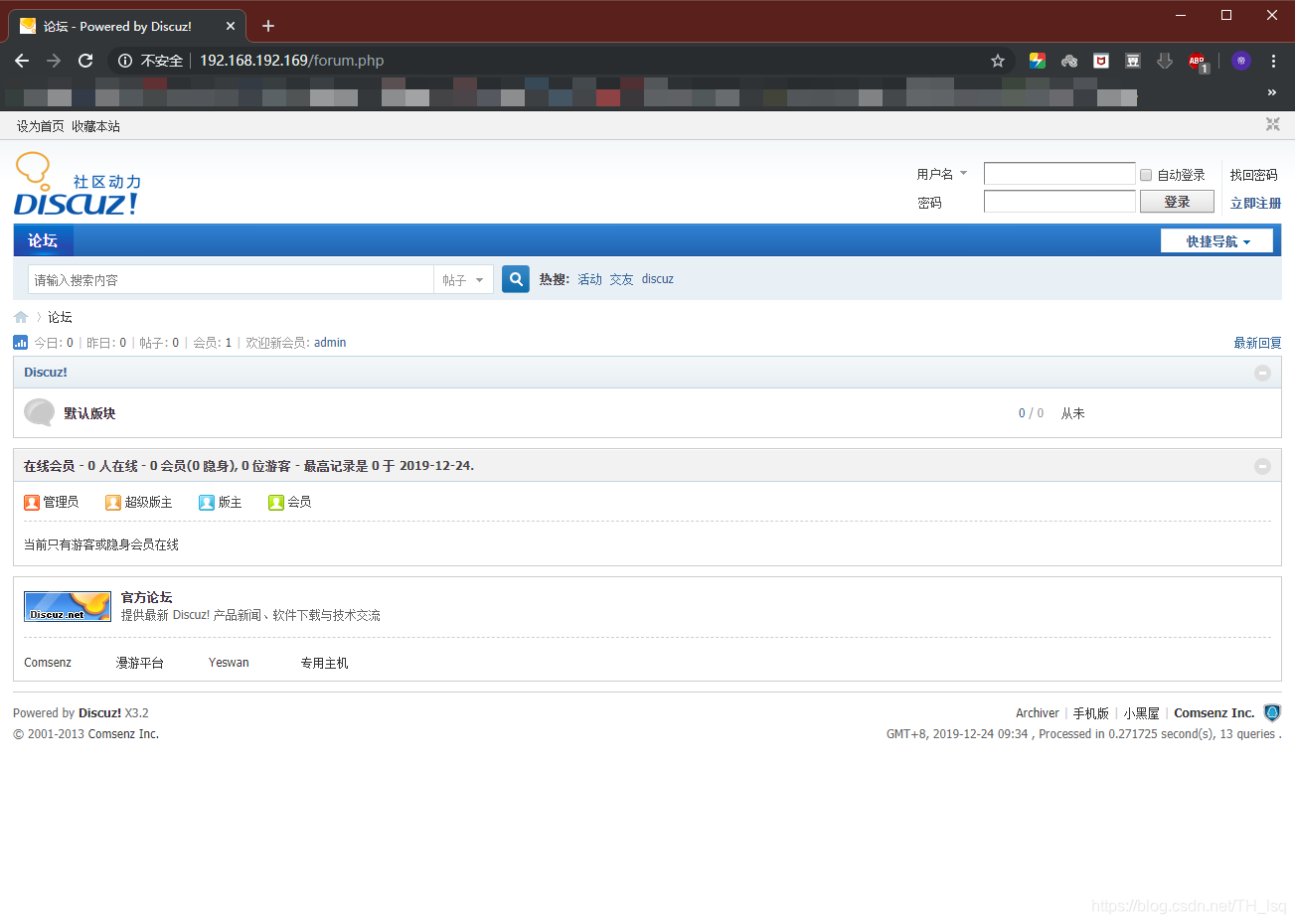Click the 找回密码 link

(x=1254, y=175)
